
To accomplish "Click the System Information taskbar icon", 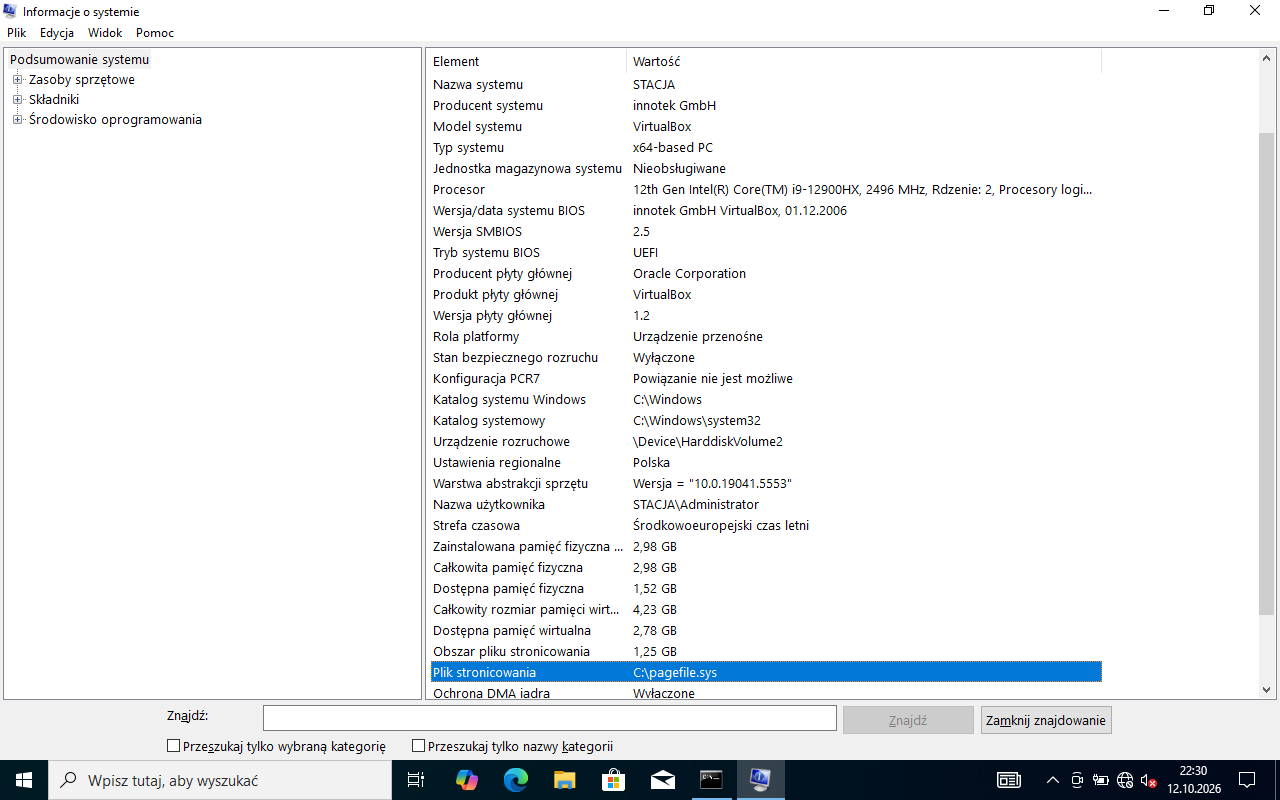I will [760, 780].
